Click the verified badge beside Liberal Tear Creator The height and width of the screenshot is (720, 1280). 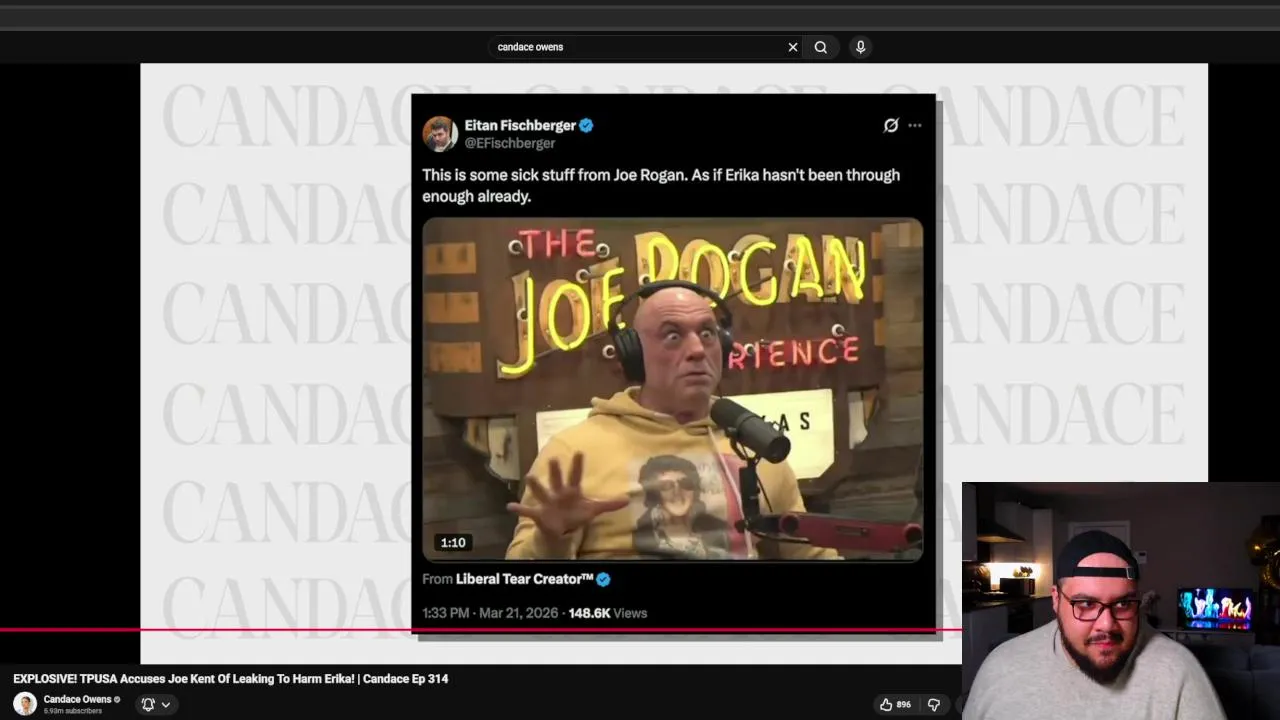coord(603,579)
